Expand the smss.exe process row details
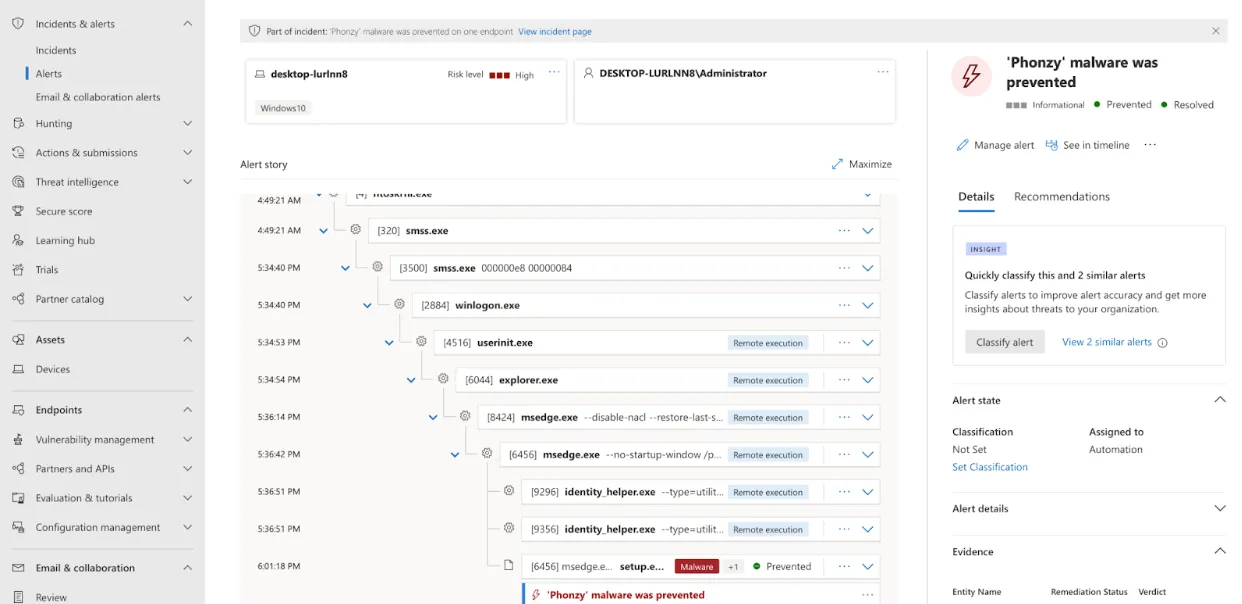 (868, 230)
